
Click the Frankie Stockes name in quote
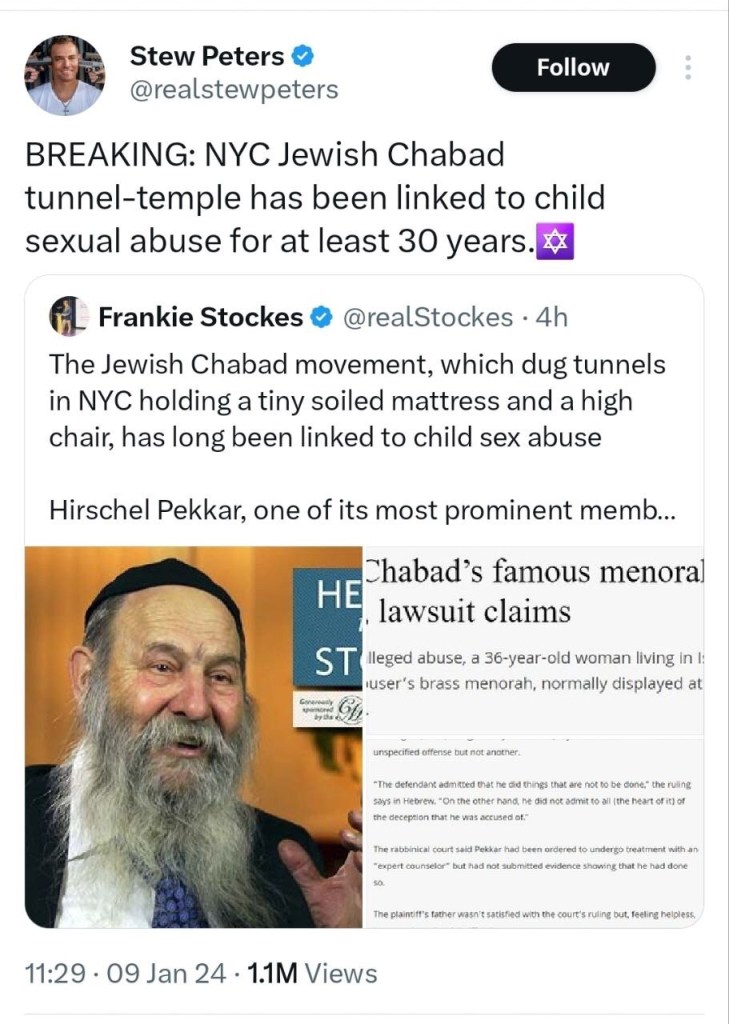pyautogui.click(x=200, y=318)
